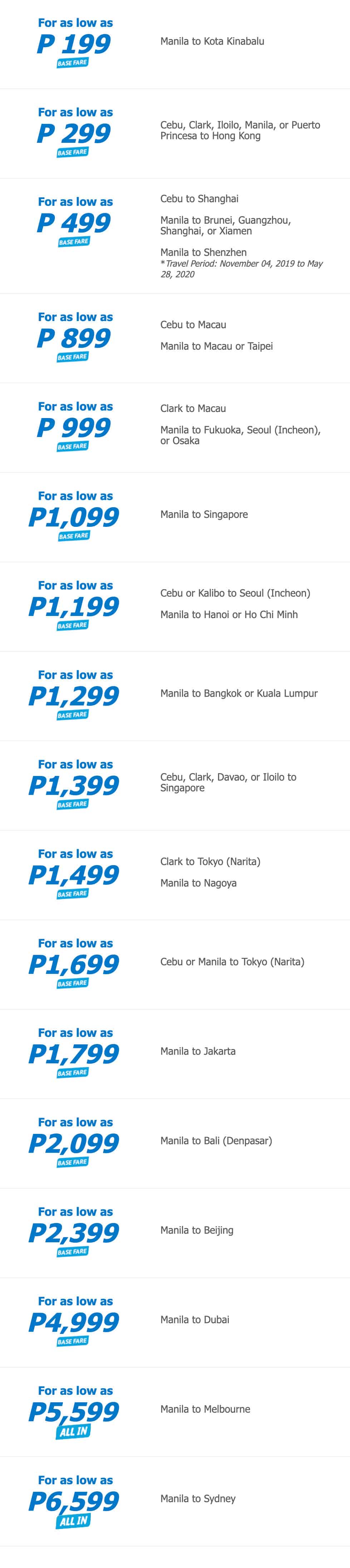Click the ALL IN badge under P5,599
The height and width of the screenshot is (1568, 350).
click(74, 1432)
